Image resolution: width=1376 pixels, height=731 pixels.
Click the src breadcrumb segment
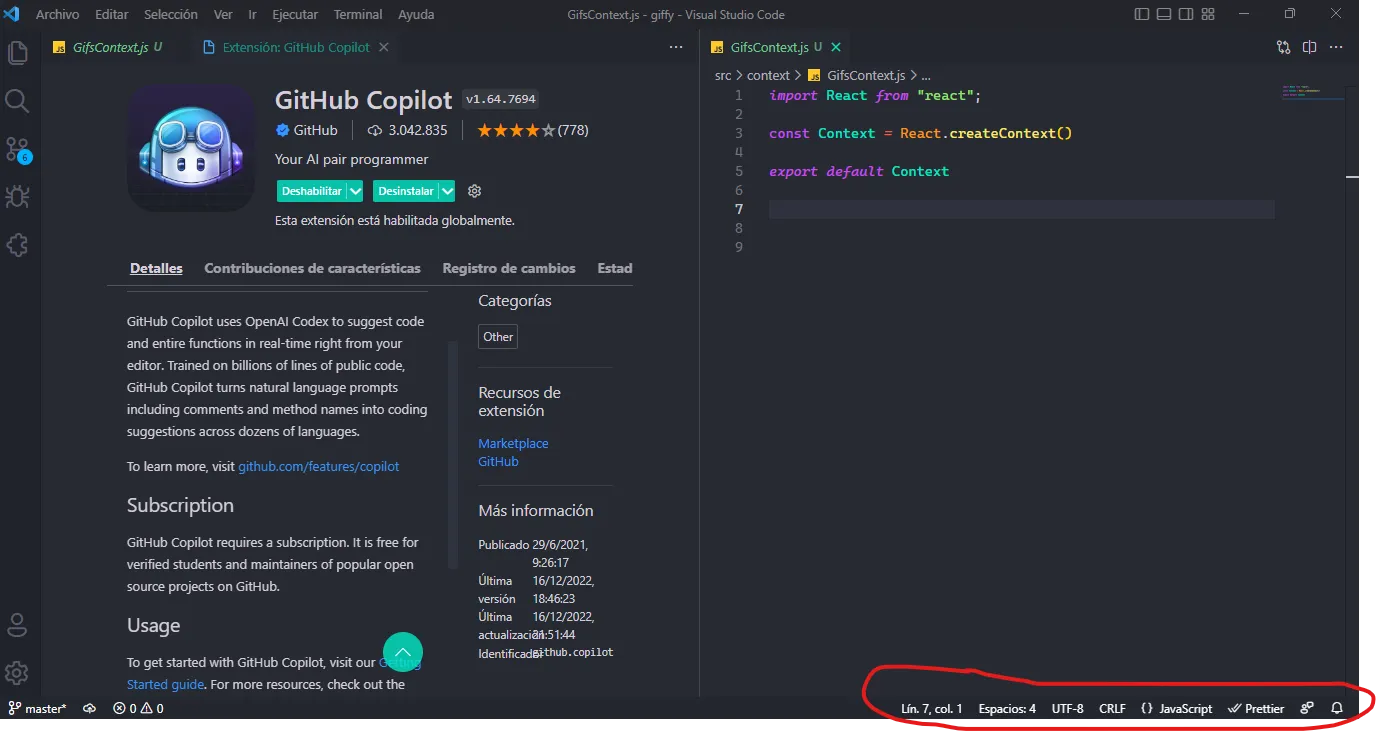pyautogui.click(x=723, y=75)
